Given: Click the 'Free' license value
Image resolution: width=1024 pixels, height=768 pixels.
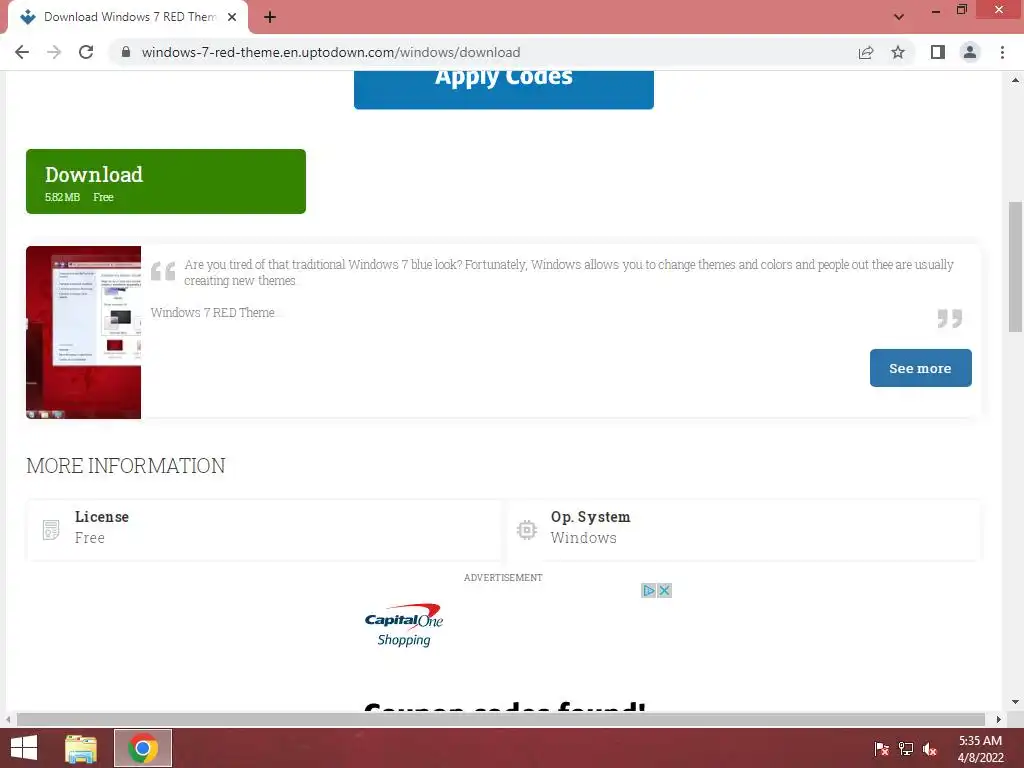Looking at the screenshot, I should coord(89,537).
